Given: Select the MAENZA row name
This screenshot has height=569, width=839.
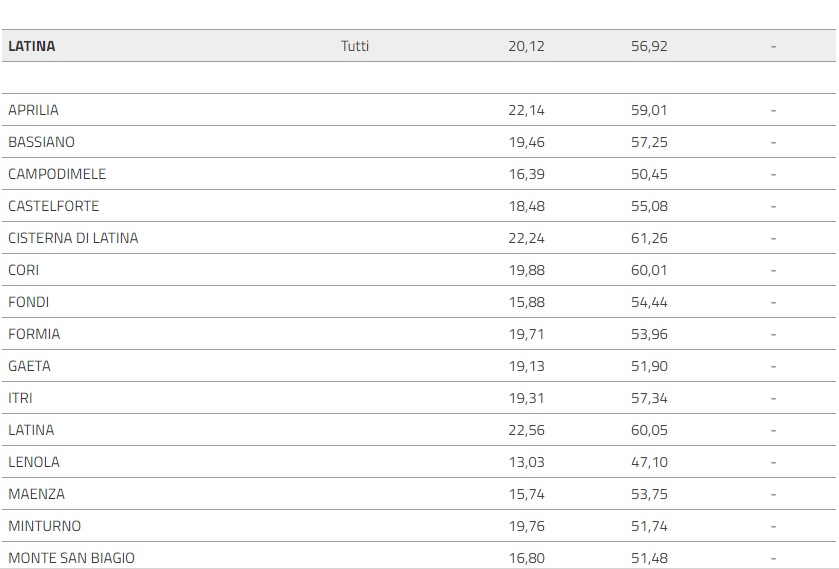Looking at the screenshot, I should 36,494.
